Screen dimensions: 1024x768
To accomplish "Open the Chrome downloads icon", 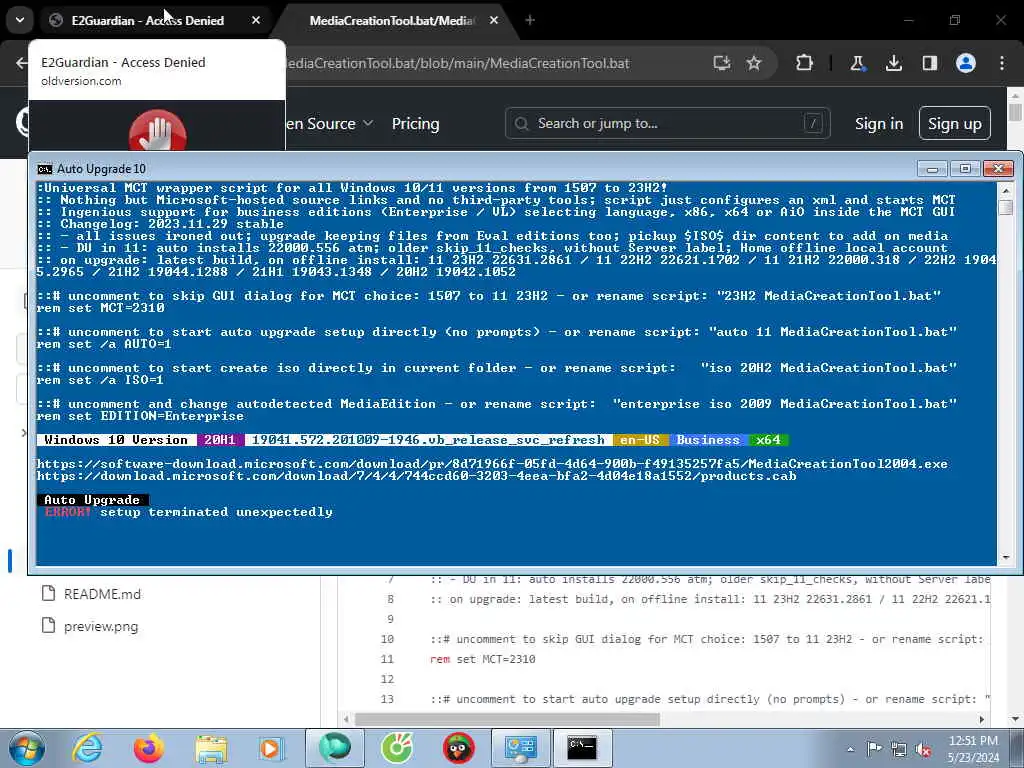I will [x=893, y=63].
